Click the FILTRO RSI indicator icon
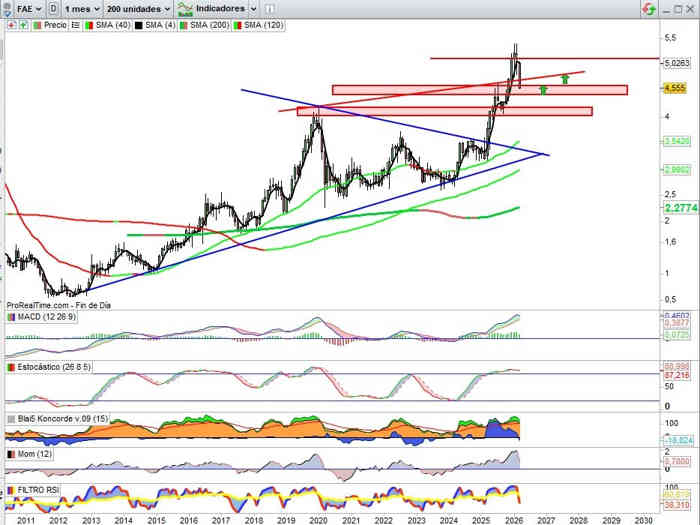Viewport: 700px width, 525px height. click(10, 490)
